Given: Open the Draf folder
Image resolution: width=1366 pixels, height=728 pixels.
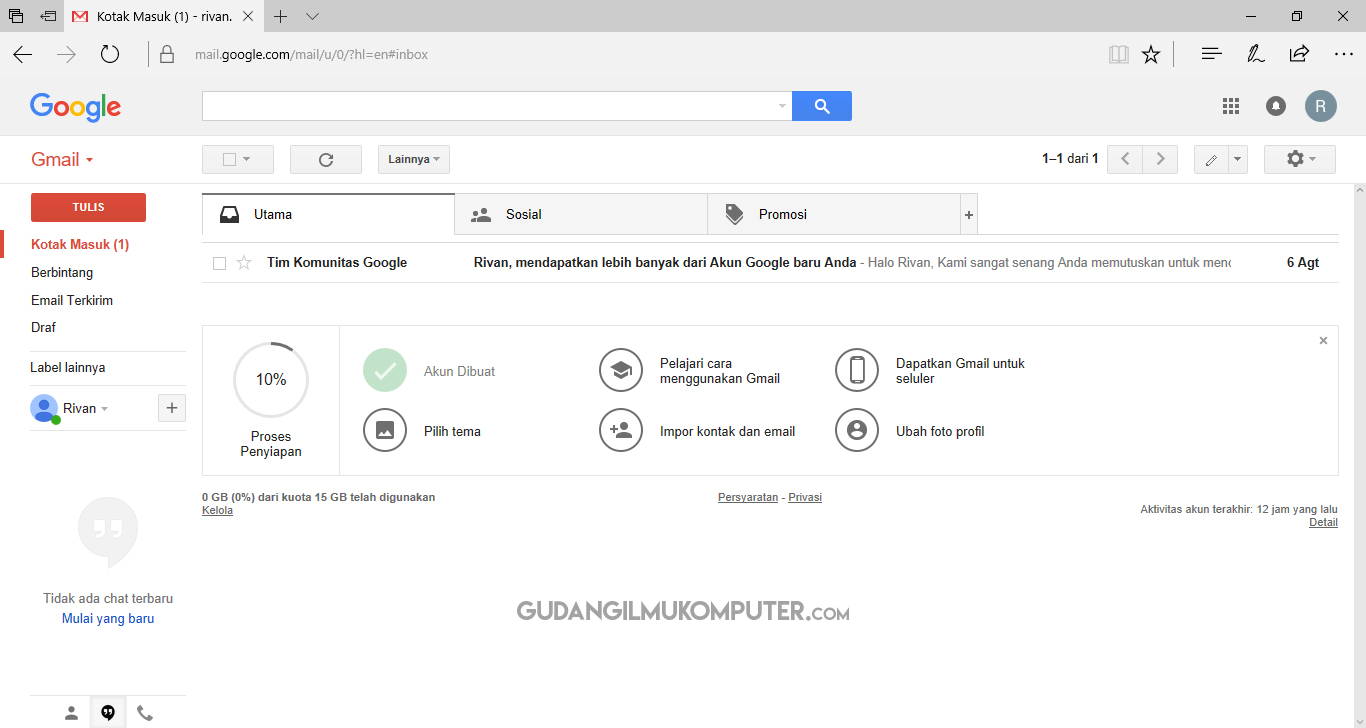Looking at the screenshot, I should coord(43,327).
